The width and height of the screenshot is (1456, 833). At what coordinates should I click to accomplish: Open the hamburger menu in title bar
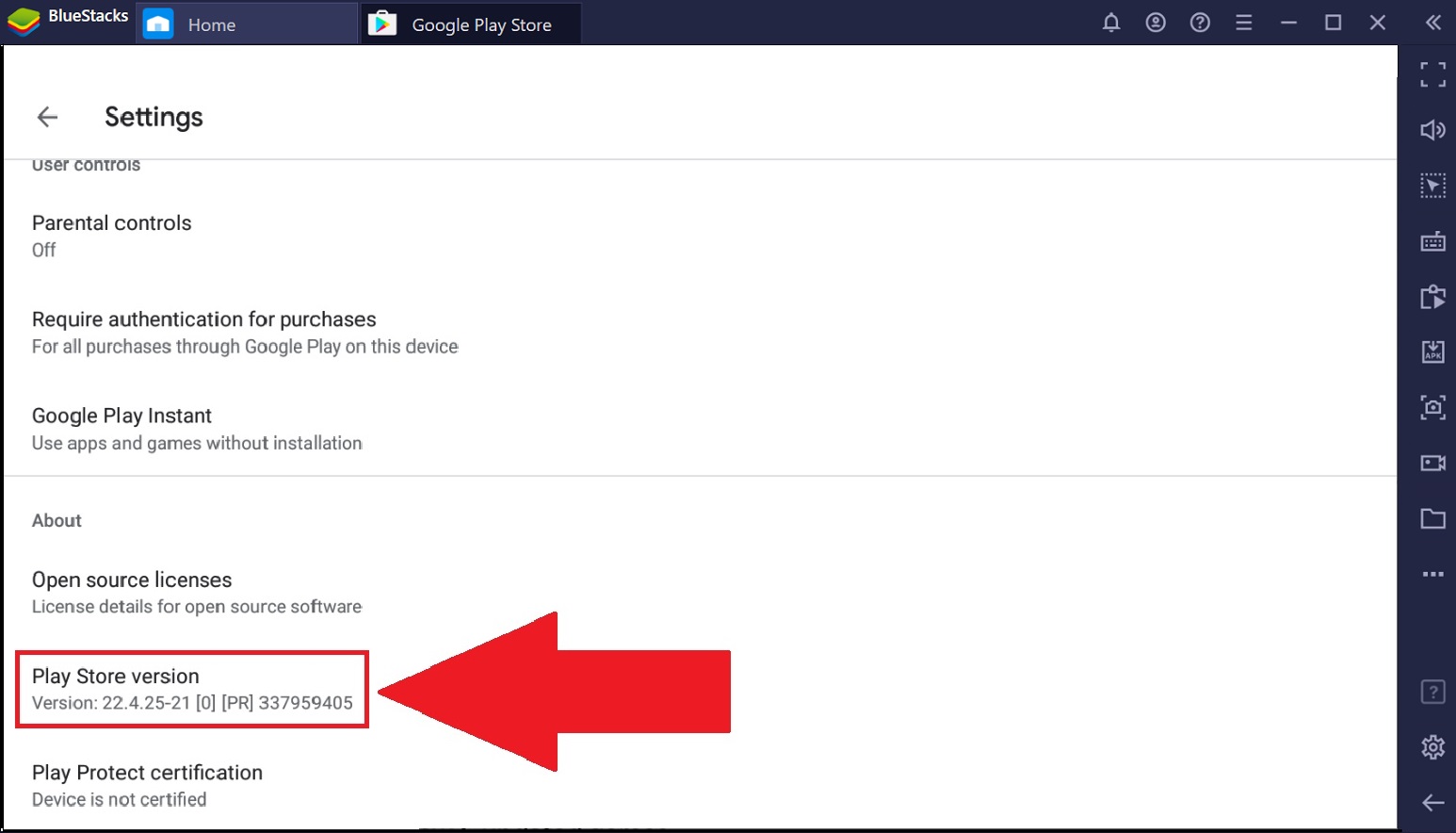(x=1244, y=23)
